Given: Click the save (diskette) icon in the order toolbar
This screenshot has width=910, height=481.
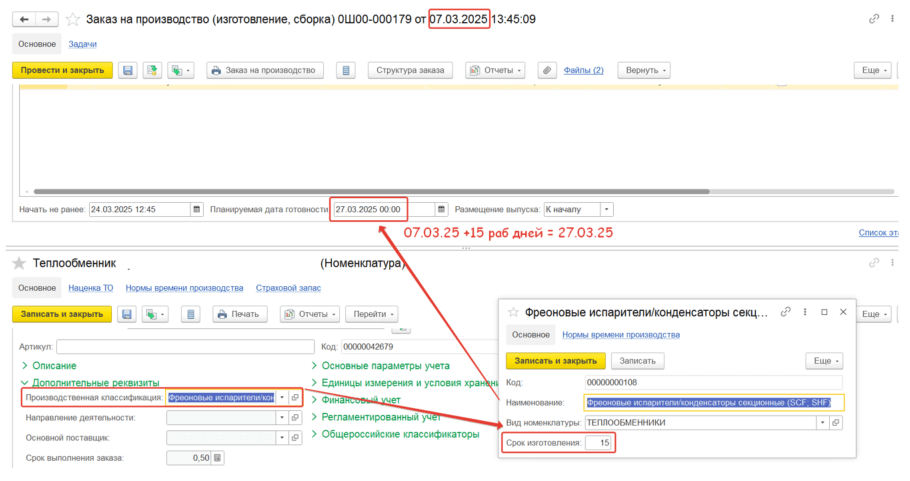Looking at the screenshot, I should coord(128,70).
